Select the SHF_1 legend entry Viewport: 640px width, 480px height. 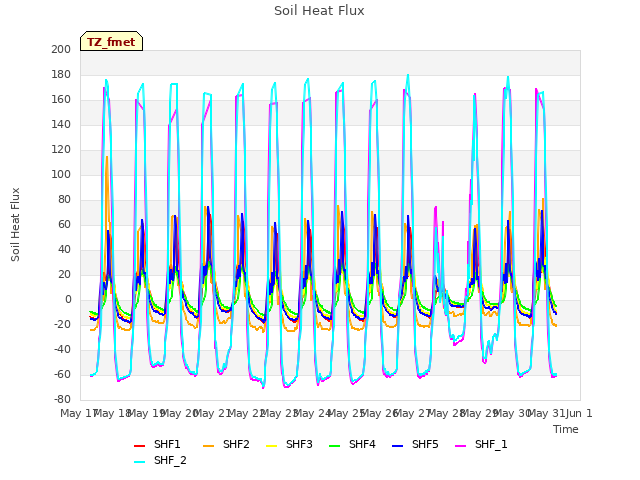[x=481, y=444]
